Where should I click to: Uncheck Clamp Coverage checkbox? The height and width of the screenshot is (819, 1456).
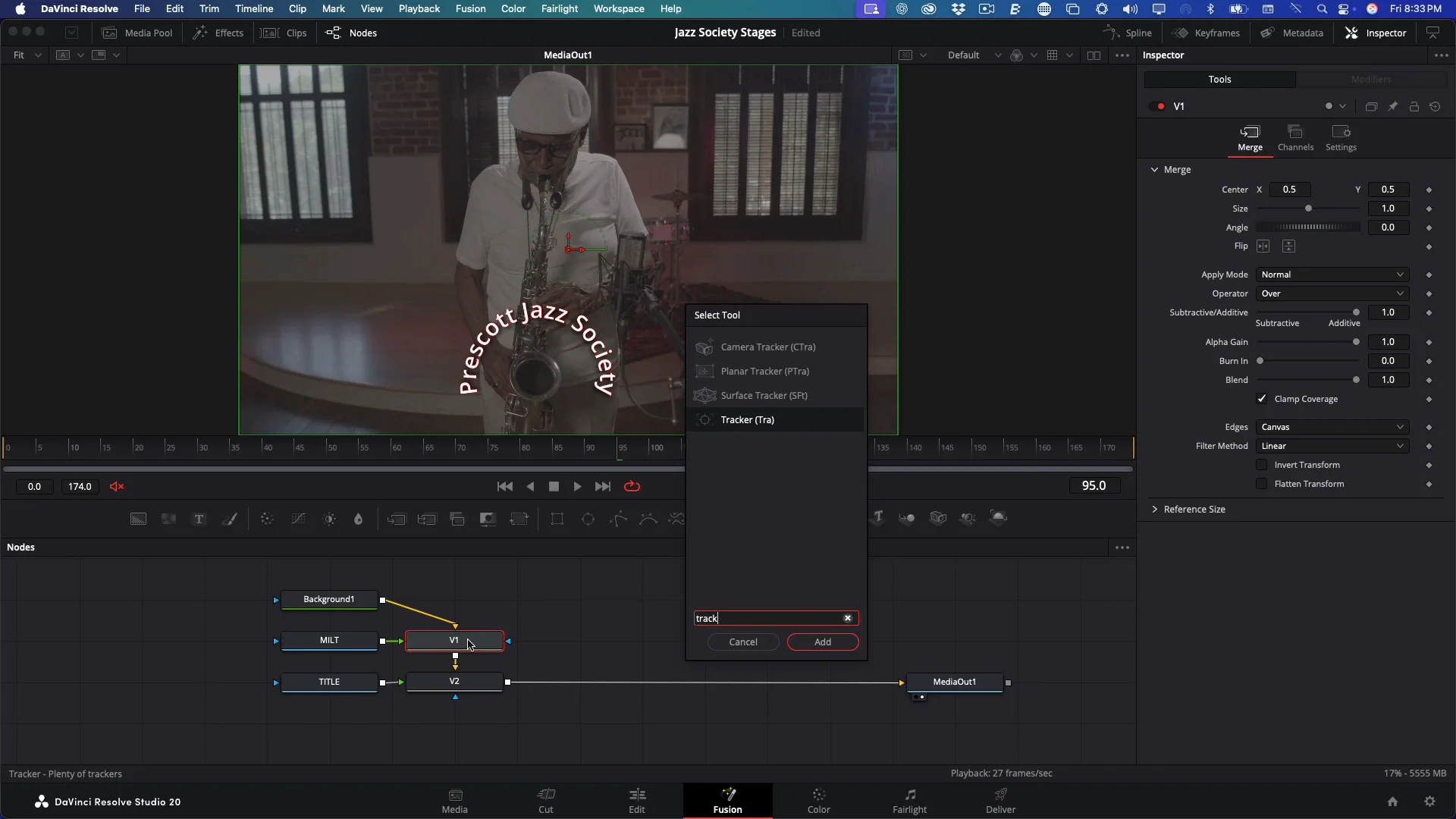click(x=1262, y=399)
